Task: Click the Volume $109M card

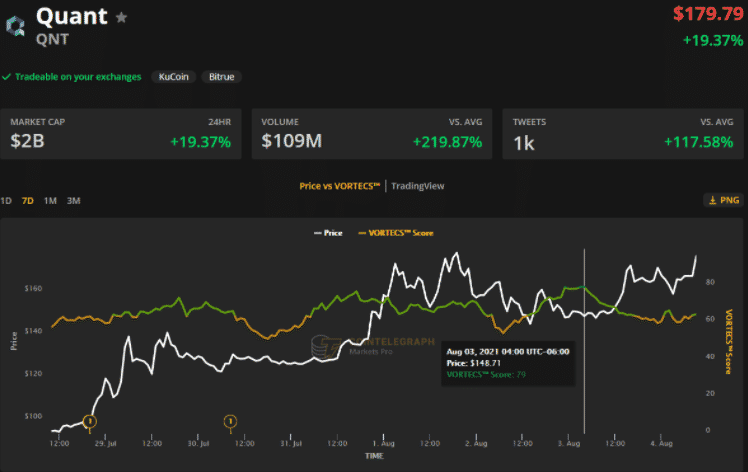Action: click(x=371, y=134)
